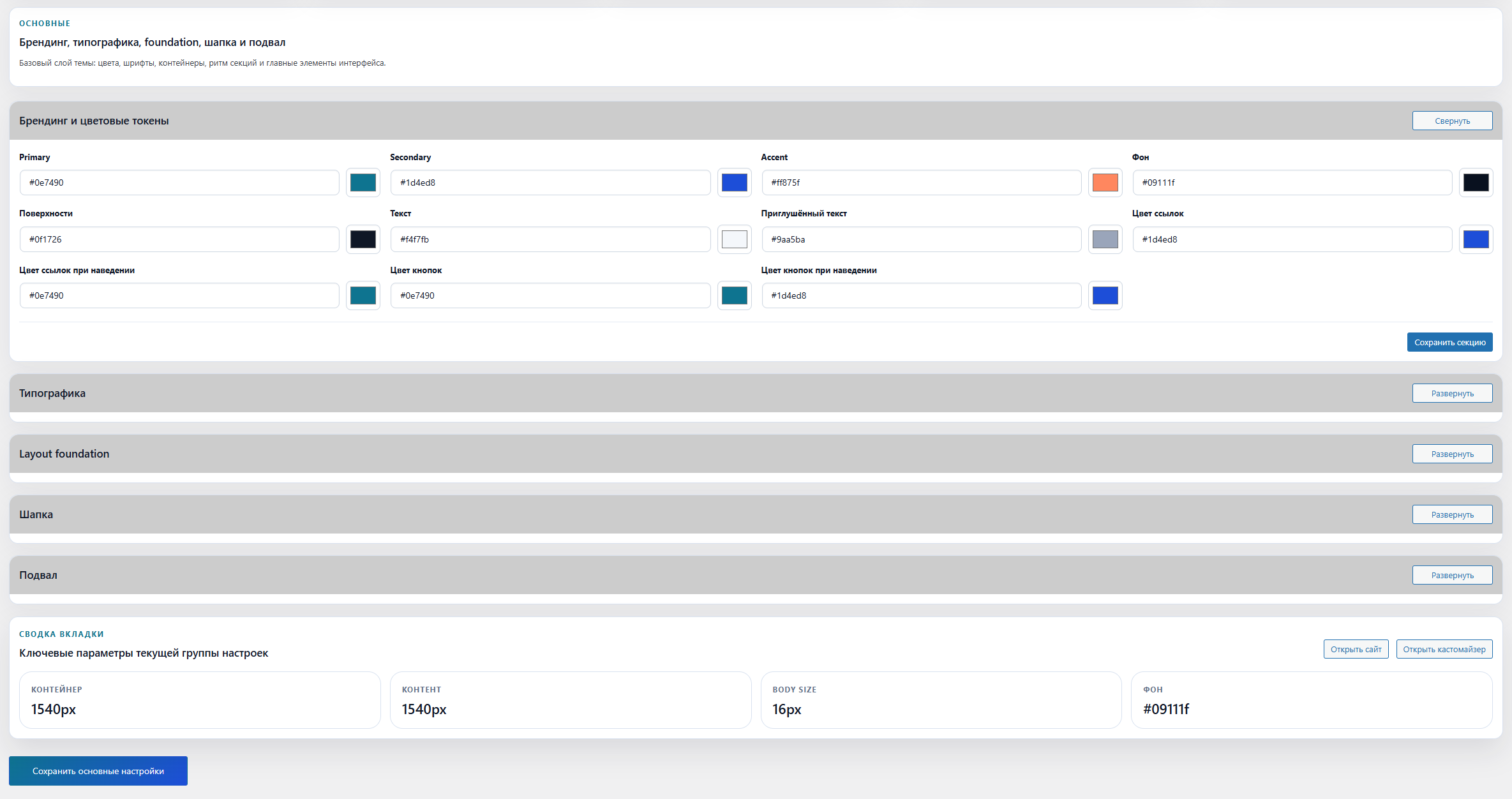Expand the Шапка section
This screenshot has height=799, width=1512.
pos(1452,514)
